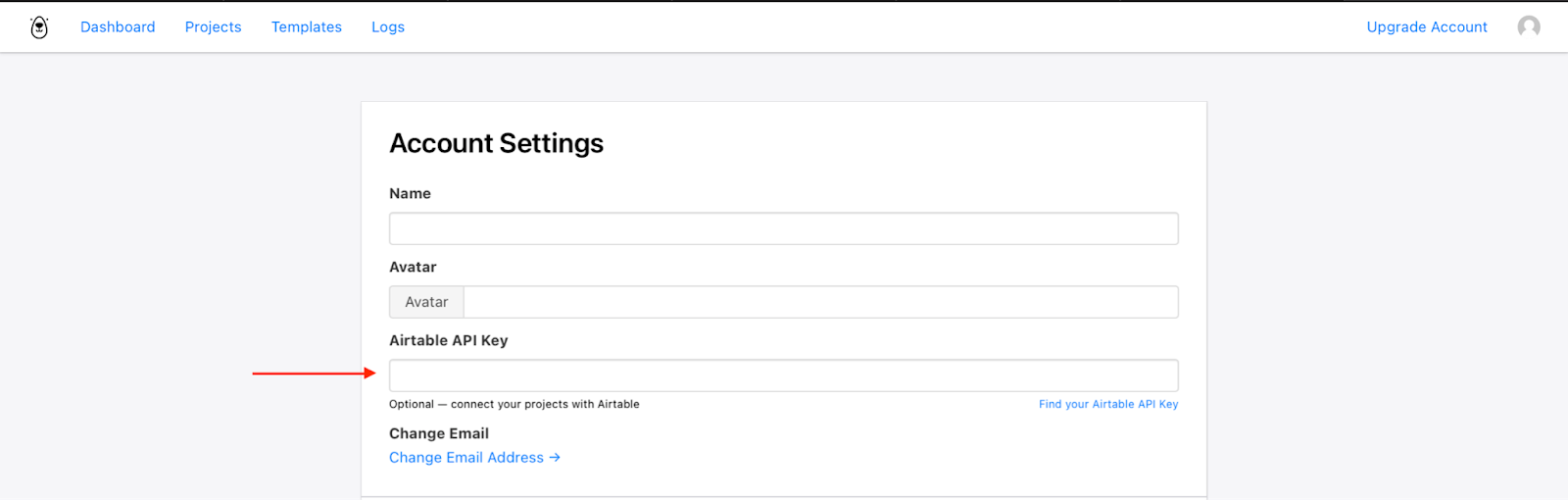This screenshot has width=1568, height=500.
Task: Click the bold Avatar label
Action: pos(413,267)
